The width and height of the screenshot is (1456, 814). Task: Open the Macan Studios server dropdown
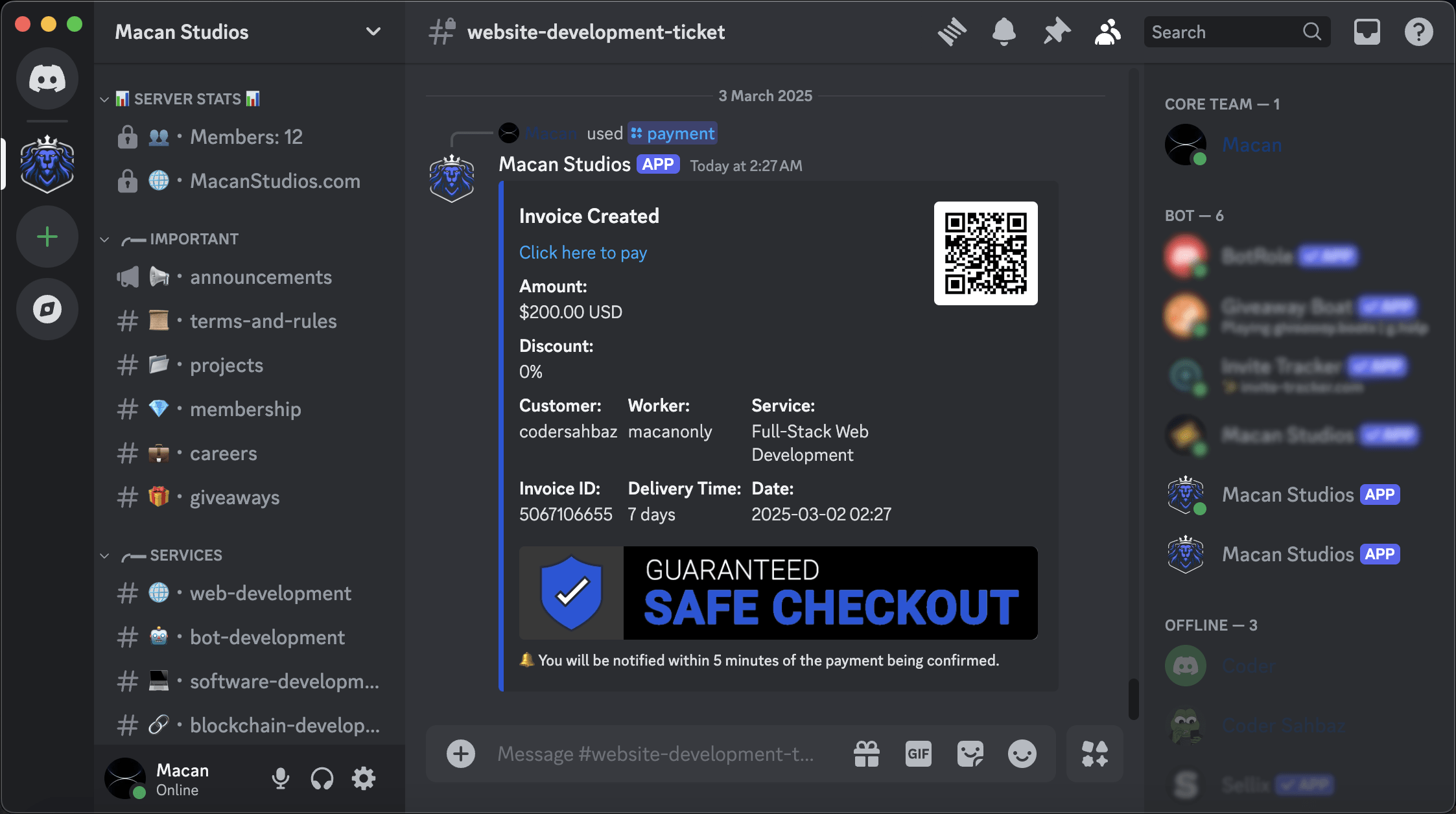click(249, 32)
